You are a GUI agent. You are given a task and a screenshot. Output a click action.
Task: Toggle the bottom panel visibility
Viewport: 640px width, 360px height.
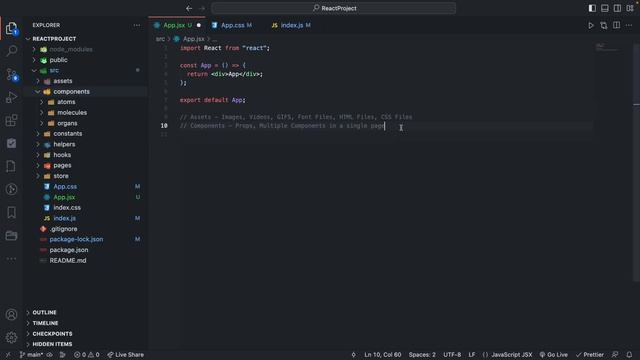click(x=605, y=8)
